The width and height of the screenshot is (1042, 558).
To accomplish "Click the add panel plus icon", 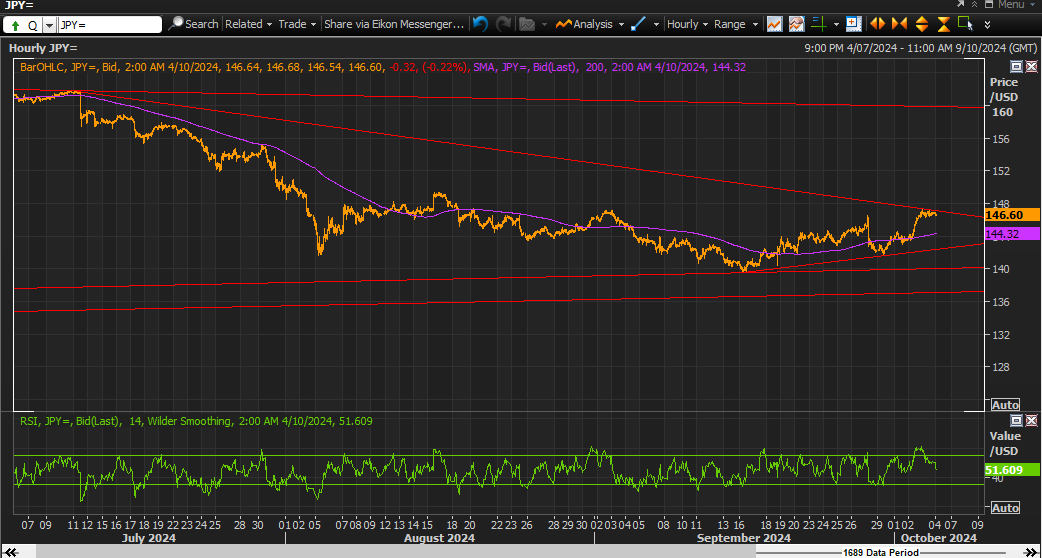I will pos(854,24).
